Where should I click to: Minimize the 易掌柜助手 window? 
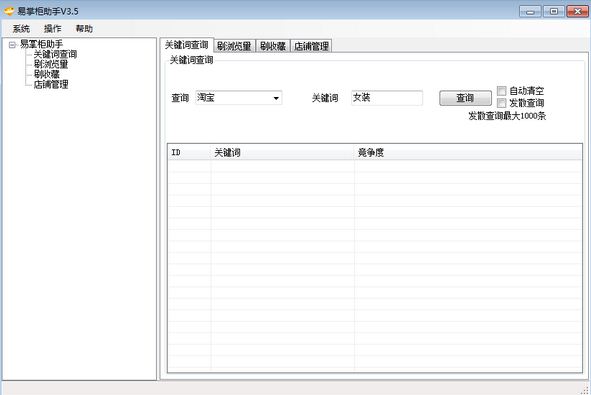(530, 11)
